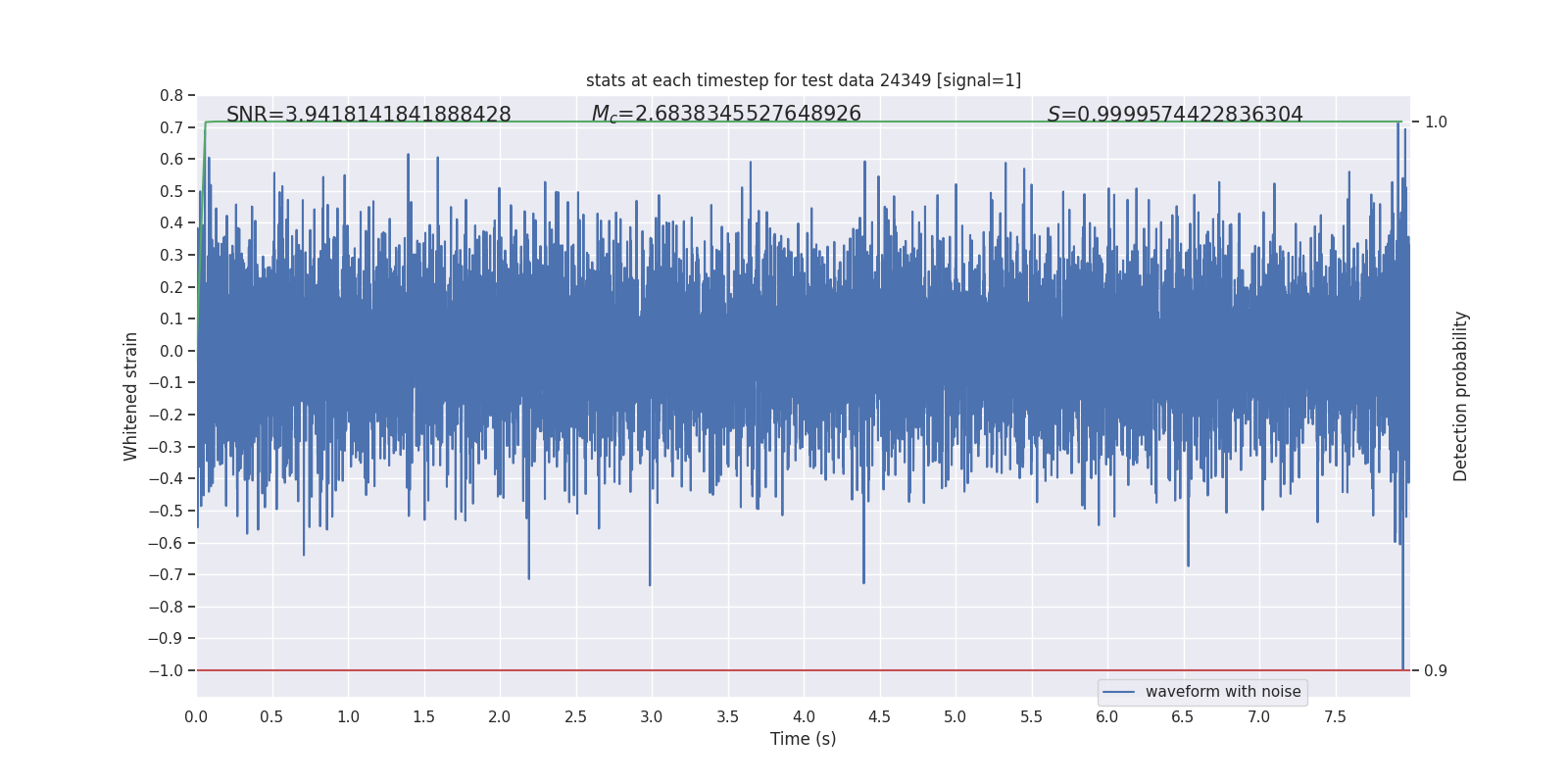Click the "Detection probability" axis label

click(x=1461, y=396)
